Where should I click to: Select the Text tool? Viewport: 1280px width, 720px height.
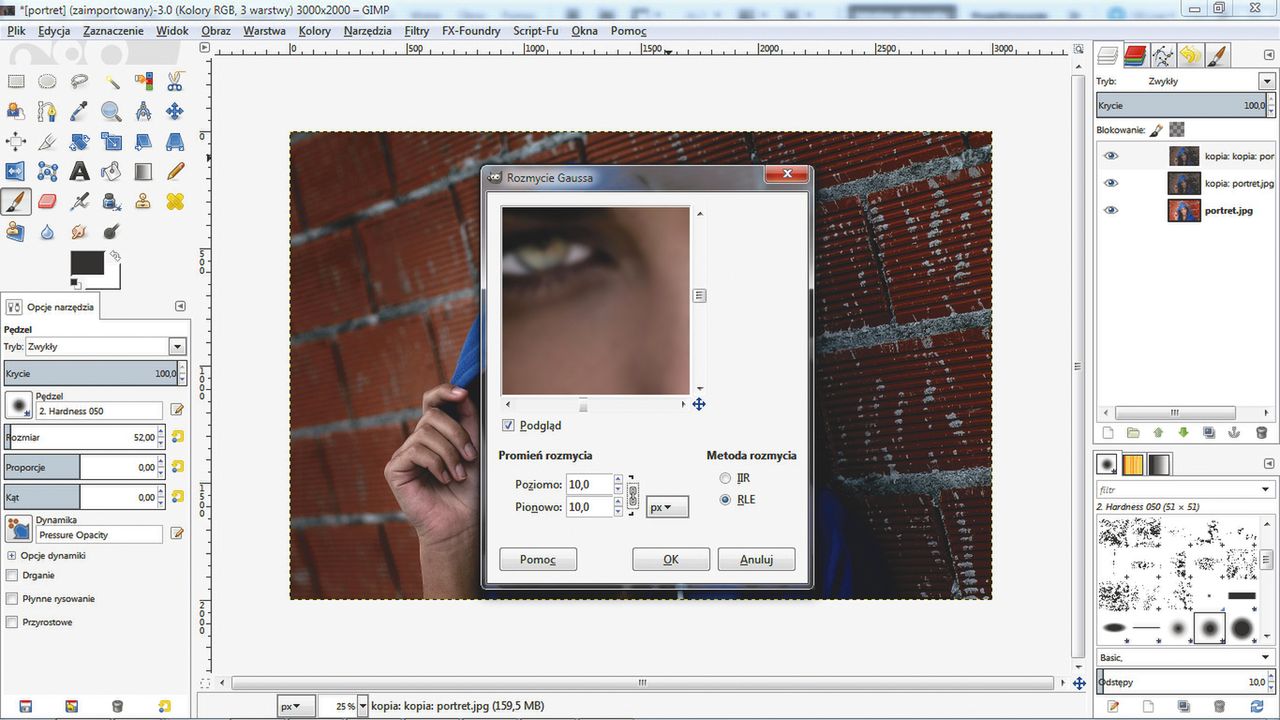coord(79,172)
